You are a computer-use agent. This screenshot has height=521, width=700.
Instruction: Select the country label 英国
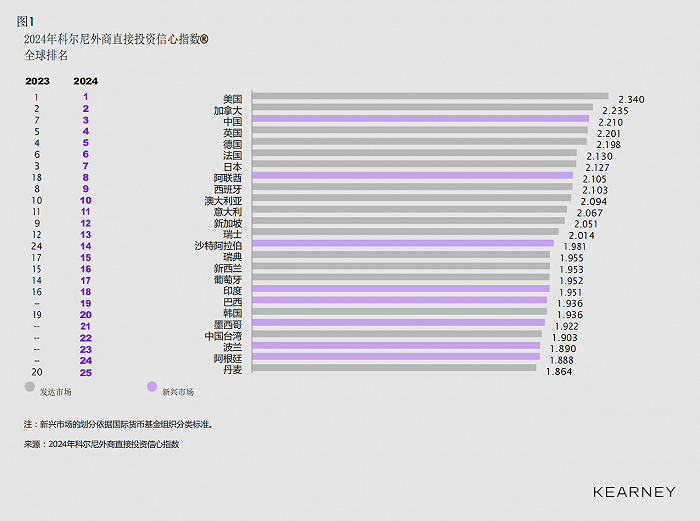coord(233,133)
